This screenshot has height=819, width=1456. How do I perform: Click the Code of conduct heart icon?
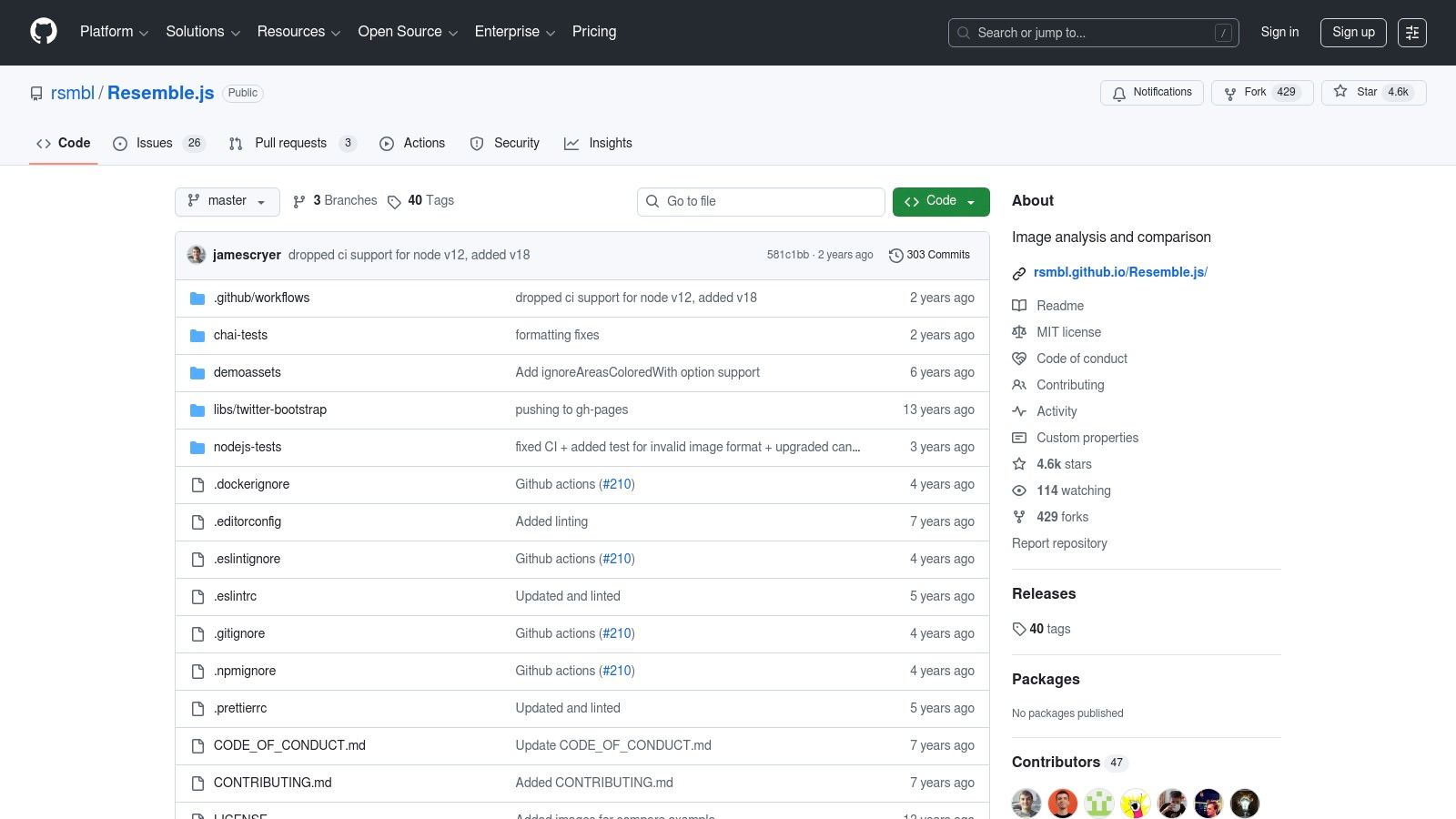1019,358
